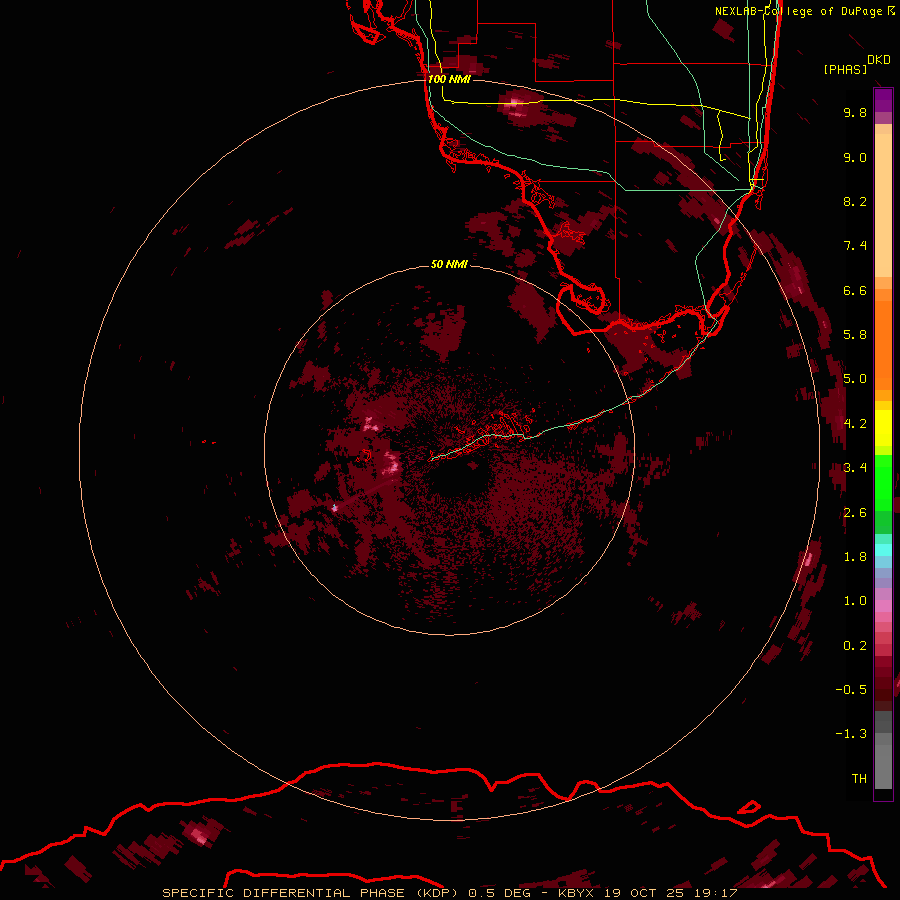Click the 9.0 value on the color scale
This screenshot has height=900, width=900.
click(855, 157)
